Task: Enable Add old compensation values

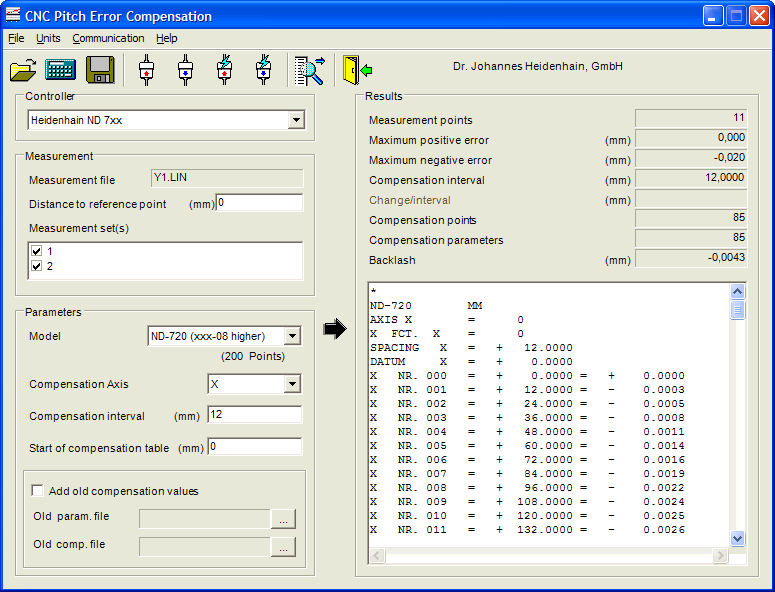Action: coord(37,490)
